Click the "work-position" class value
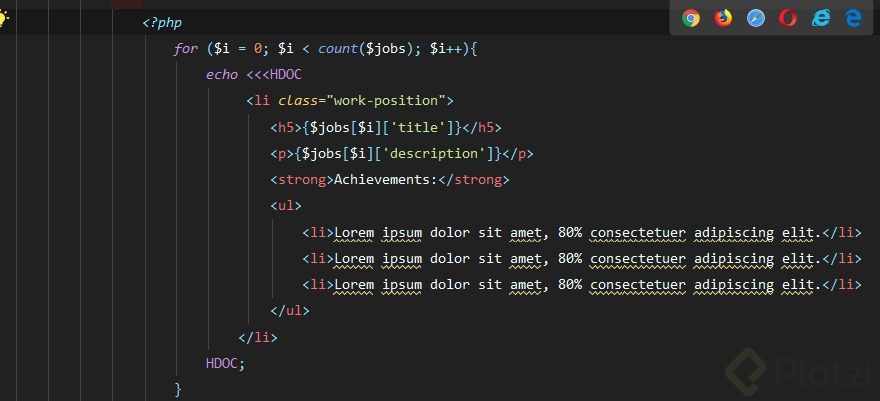This screenshot has width=880, height=401. click(386, 101)
